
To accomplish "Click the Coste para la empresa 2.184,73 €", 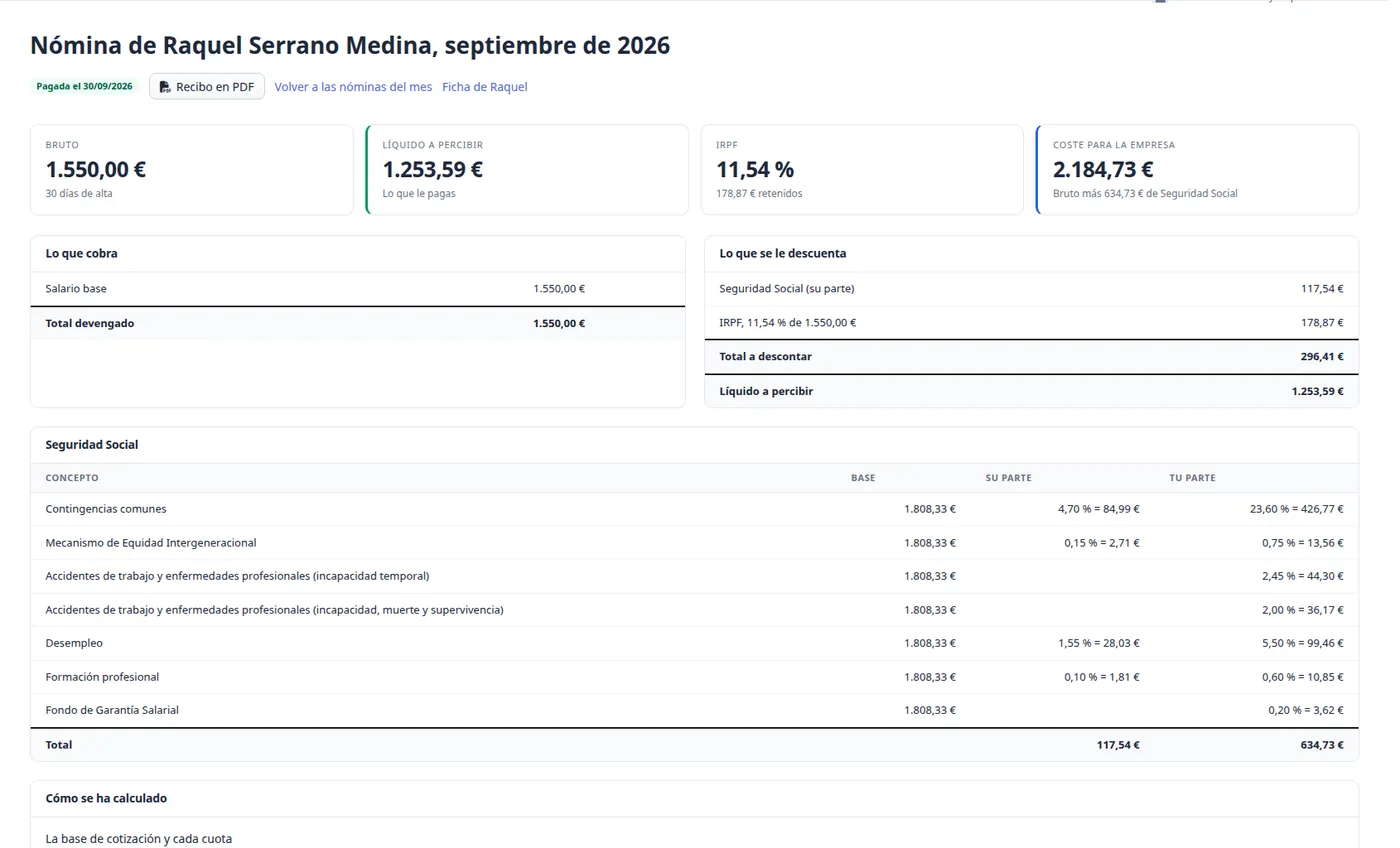I will tap(1103, 170).
